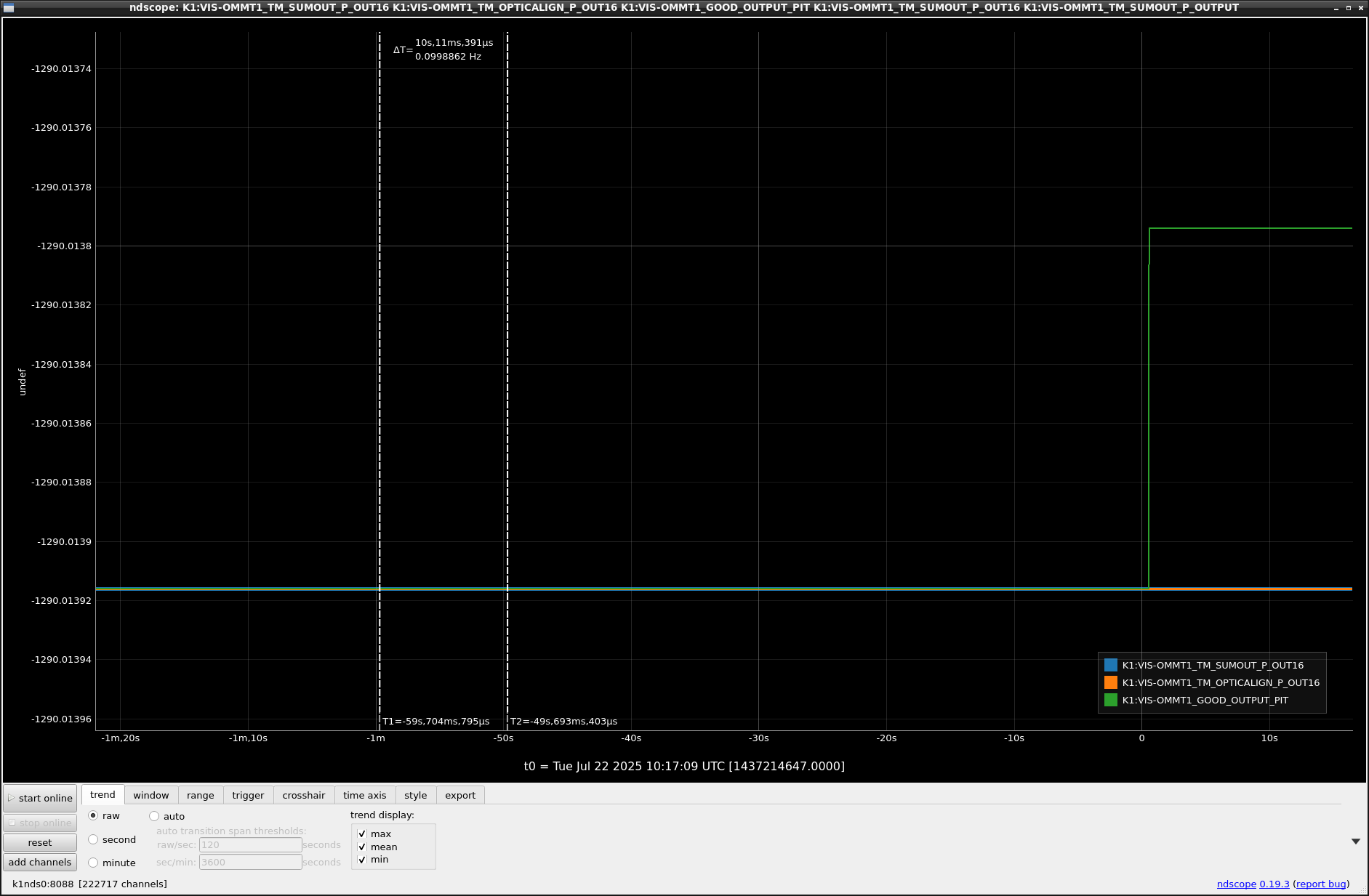Select the auto trend radio button
This screenshot has height=896, width=1369.
click(154, 816)
